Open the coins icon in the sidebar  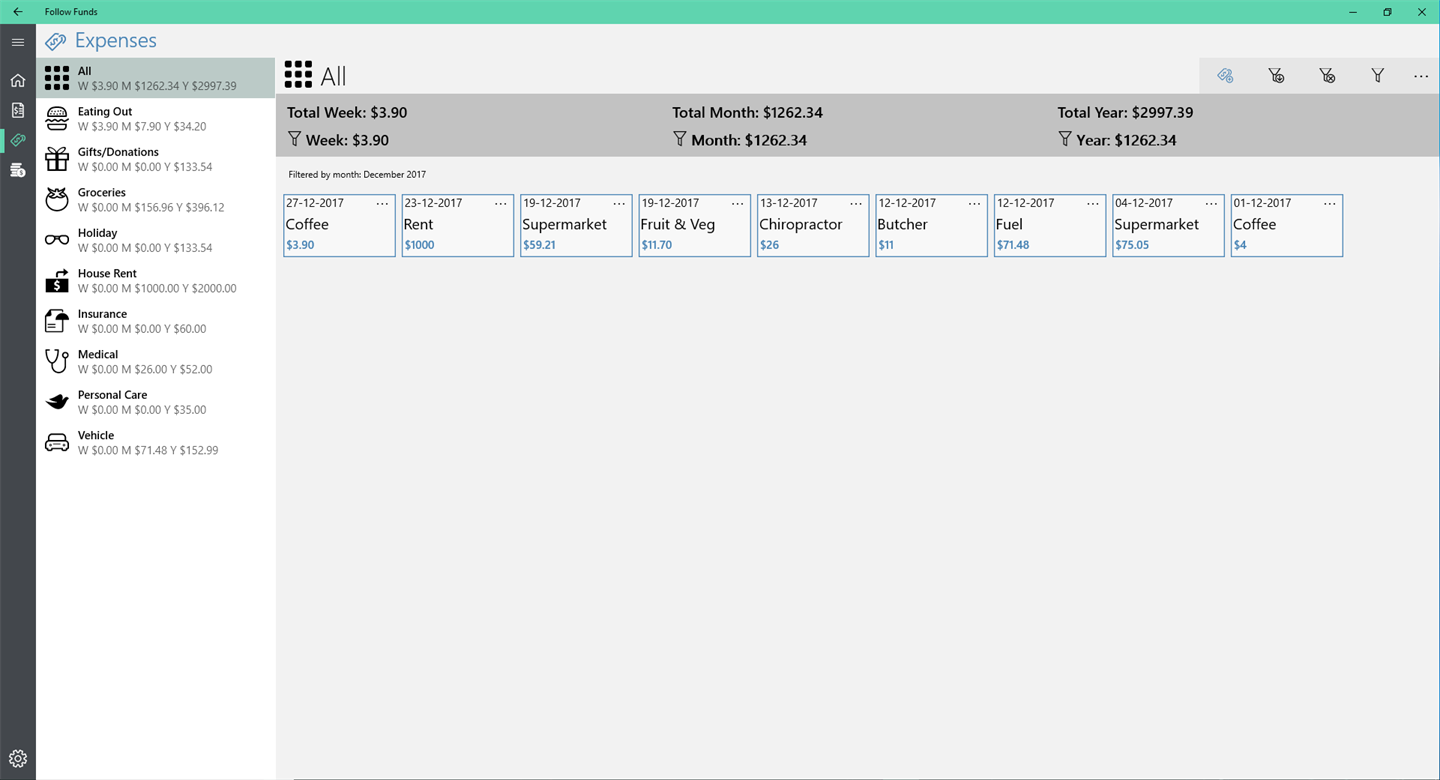pos(18,171)
